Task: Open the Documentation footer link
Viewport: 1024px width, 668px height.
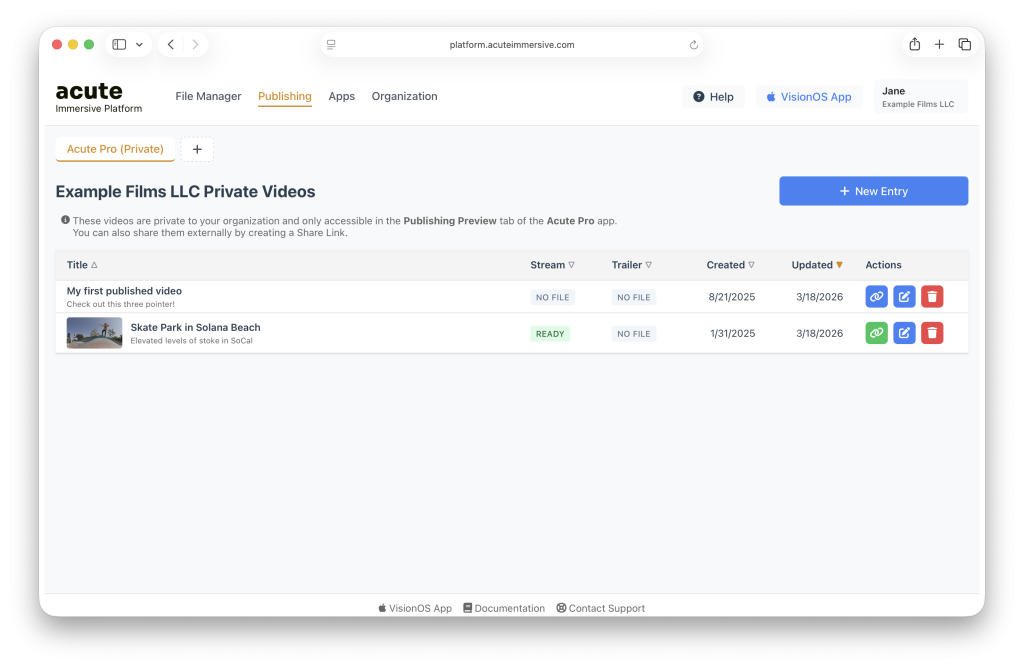Action: coord(503,608)
